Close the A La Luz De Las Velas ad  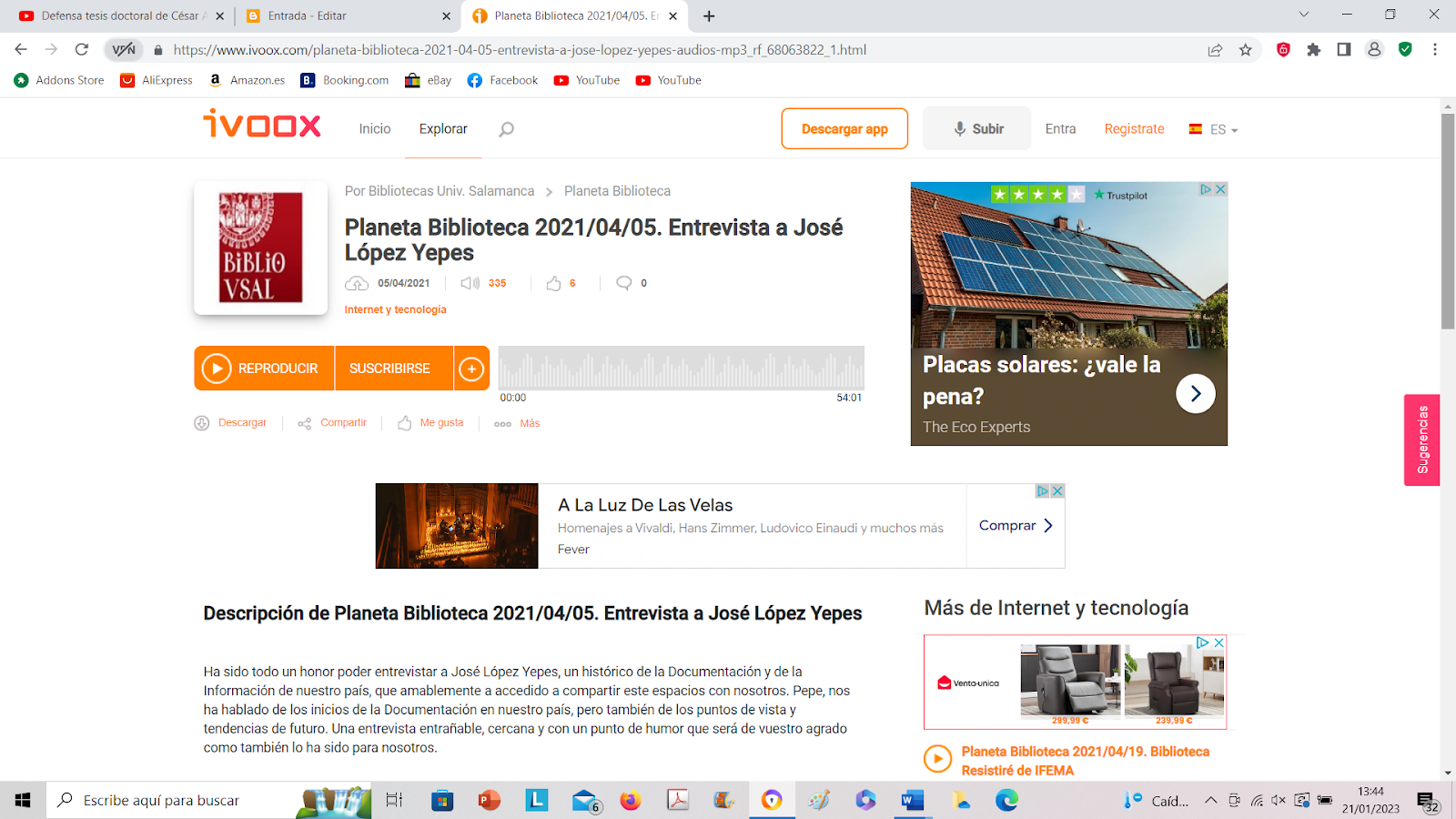click(1057, 491)
